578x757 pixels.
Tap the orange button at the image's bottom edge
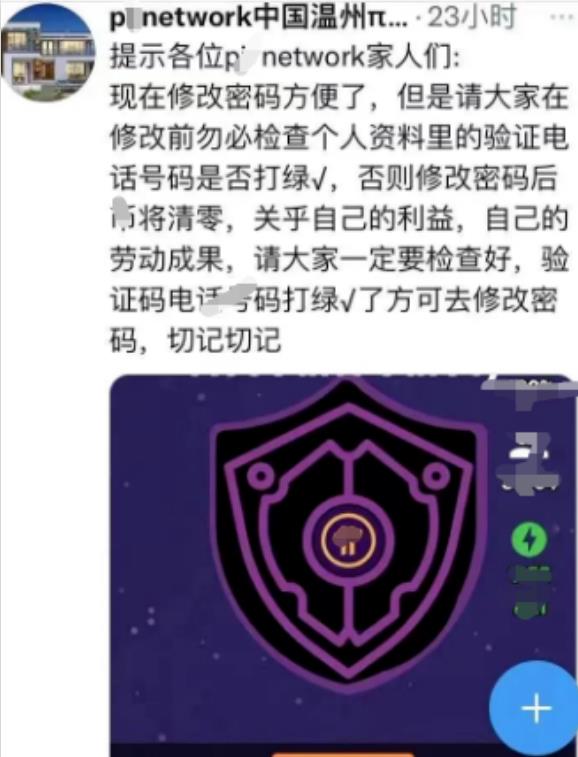tap(341, 754)
